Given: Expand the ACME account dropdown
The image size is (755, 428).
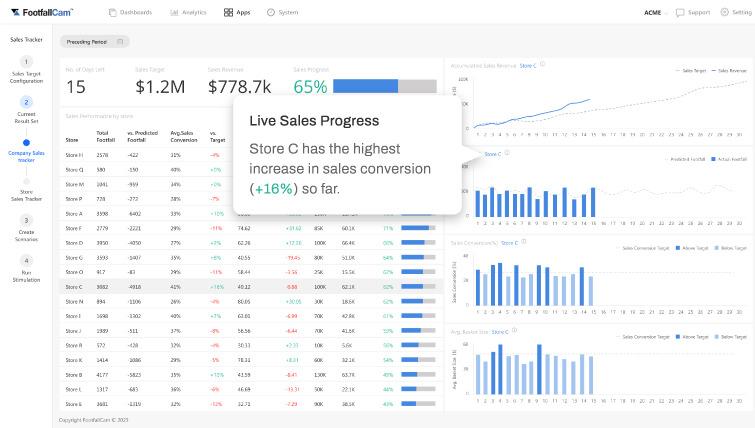Looking at the screenshot, I should coord(656,13).
